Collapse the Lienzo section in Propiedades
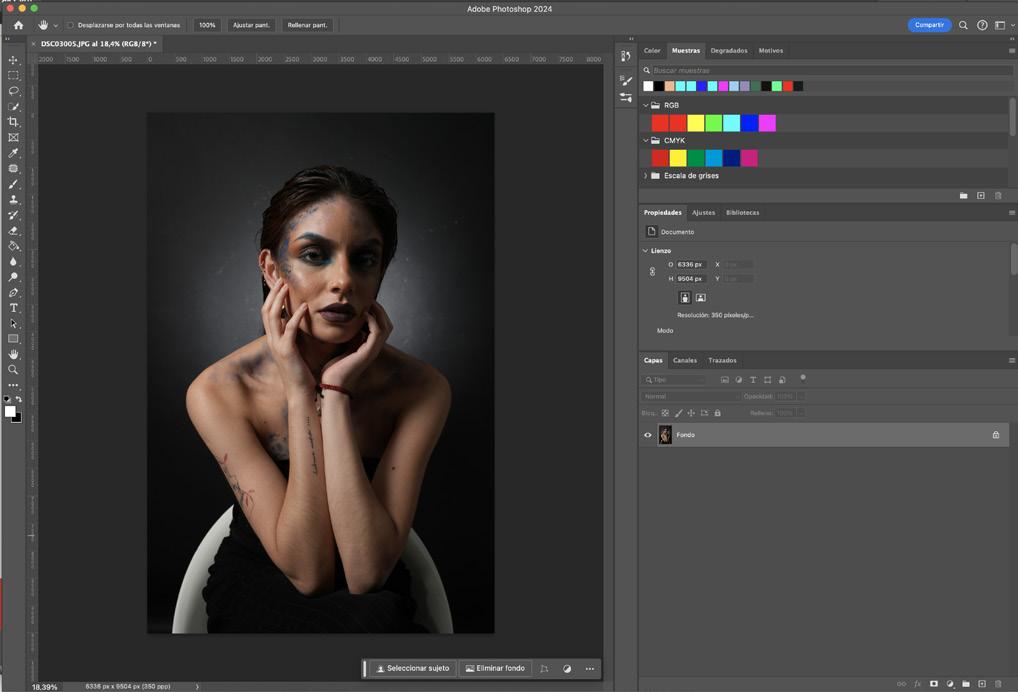The width and height of the screenshot is (1018, 692). [646, 251]
